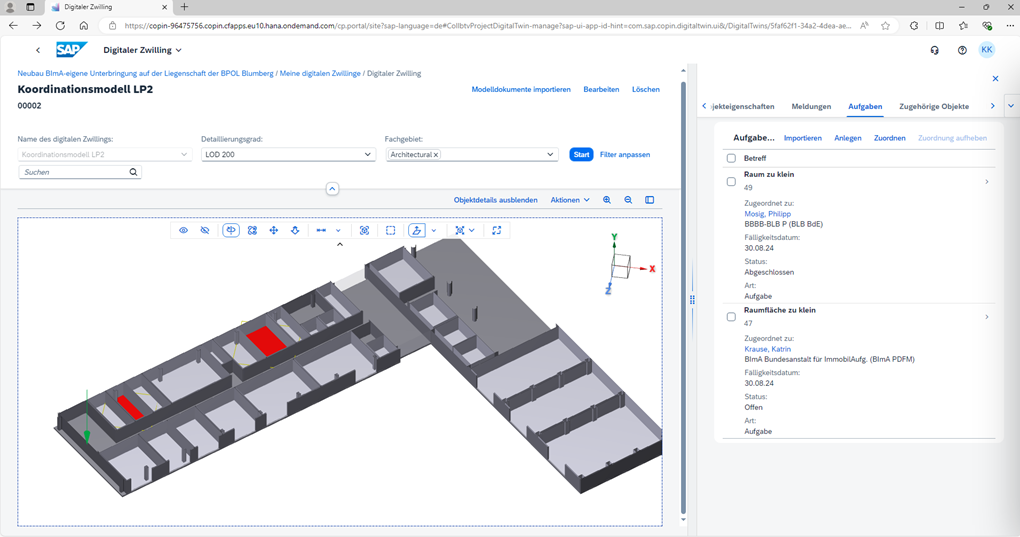Image resolution: width=1020 pixels, height=537 pixels.
Task: Click the blue Start button
Action: coord(582,155)
